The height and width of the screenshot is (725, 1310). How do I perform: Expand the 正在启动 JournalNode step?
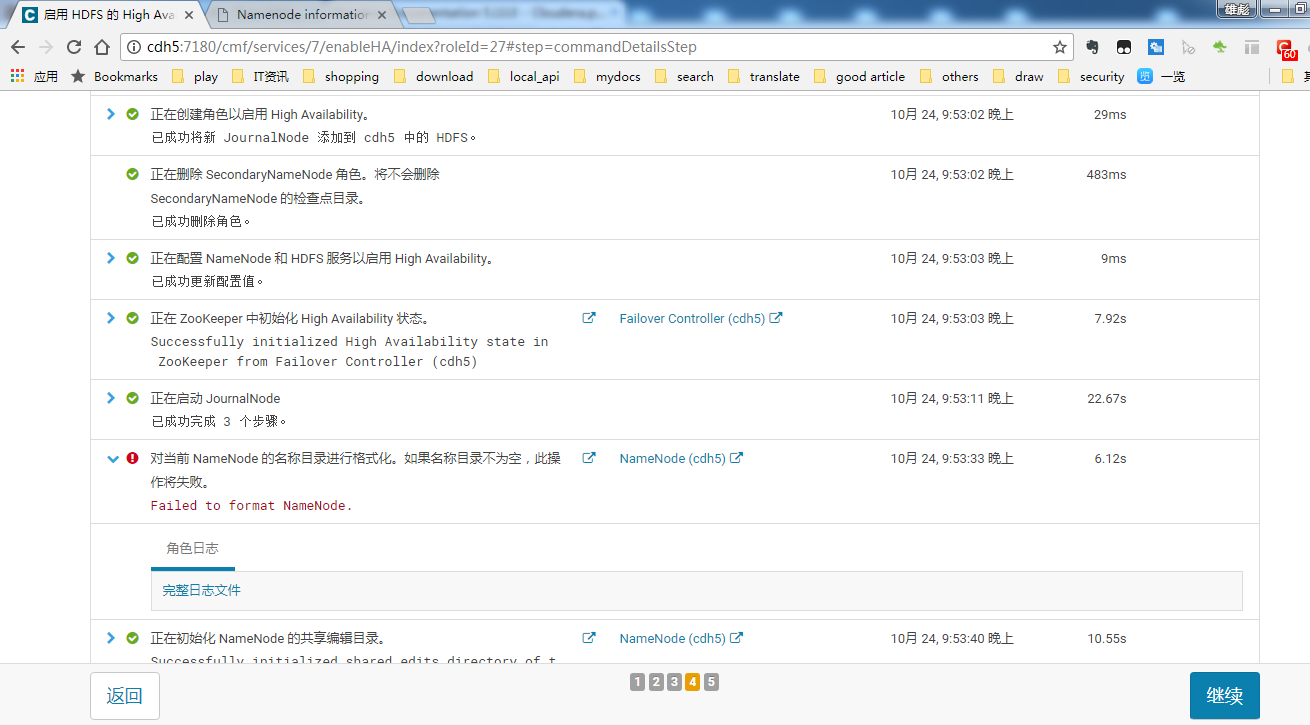111,398
